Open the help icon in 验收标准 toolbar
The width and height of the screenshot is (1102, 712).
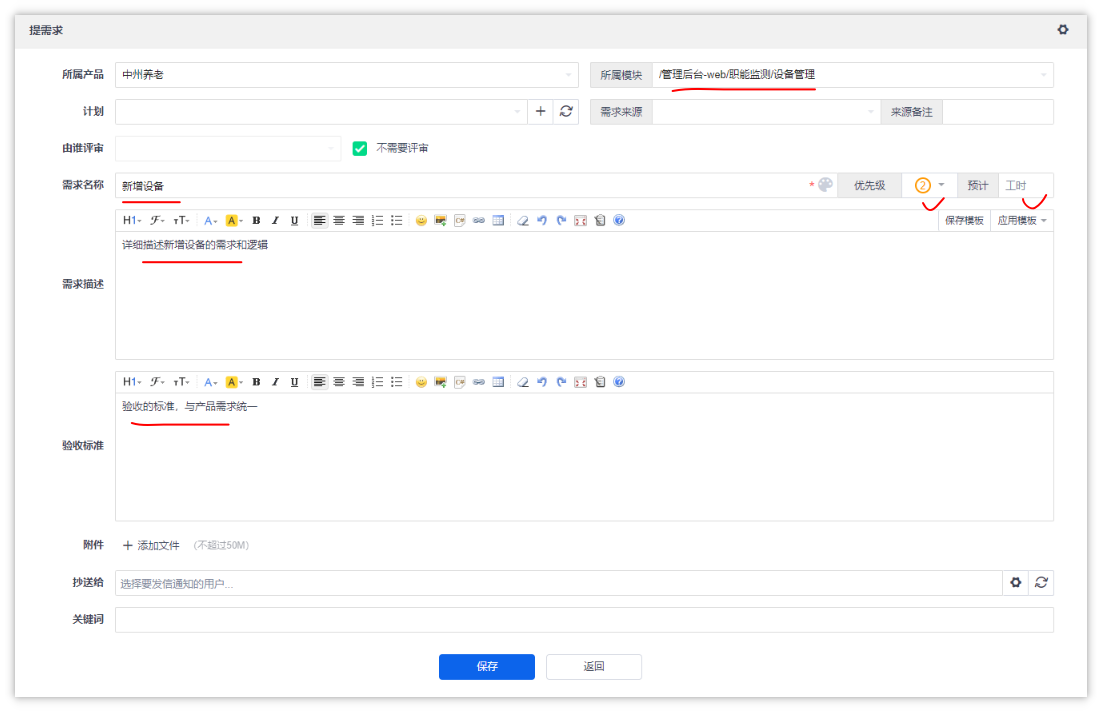tap(619, 382)
